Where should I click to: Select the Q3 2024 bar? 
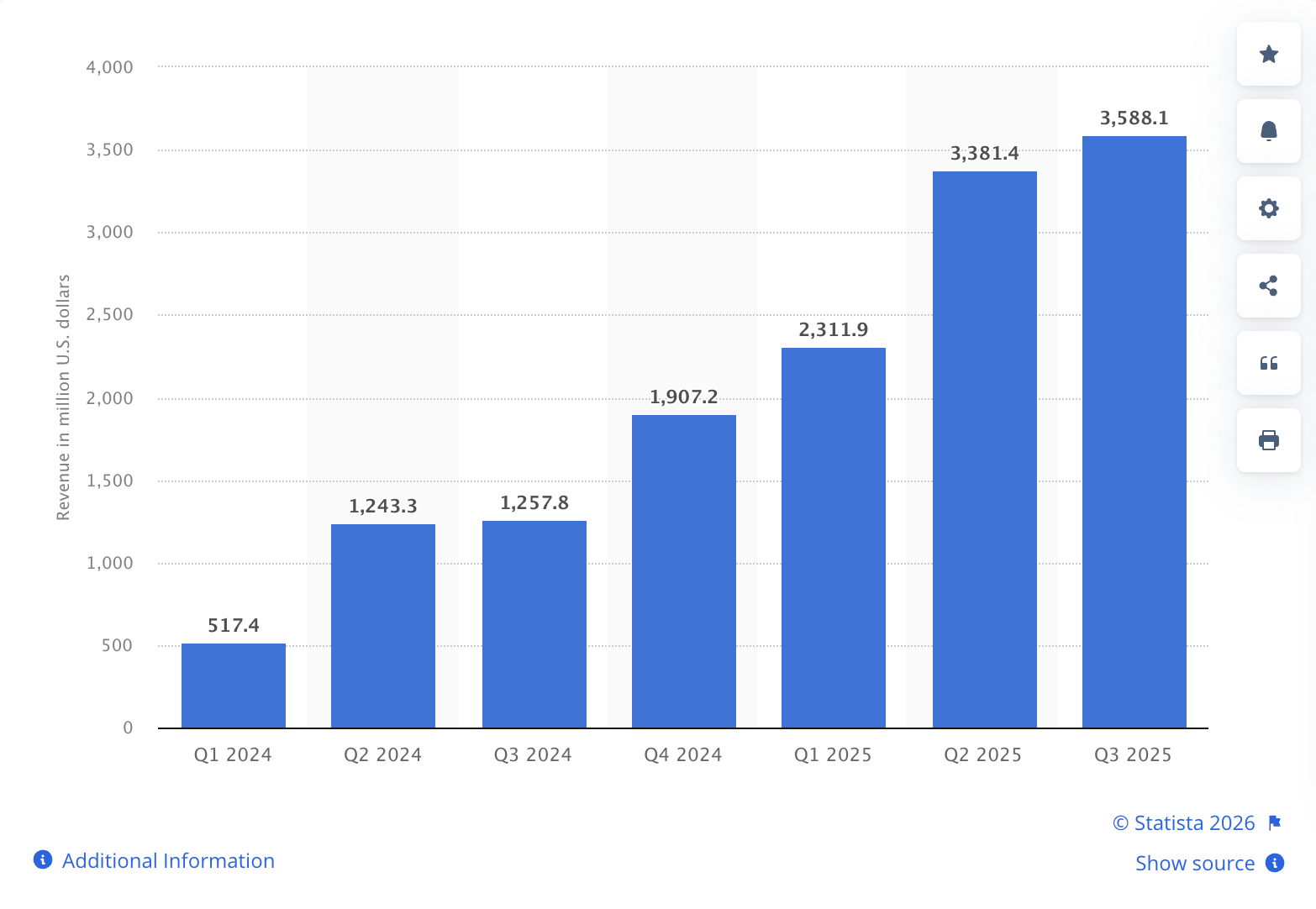tap(534, 624)
